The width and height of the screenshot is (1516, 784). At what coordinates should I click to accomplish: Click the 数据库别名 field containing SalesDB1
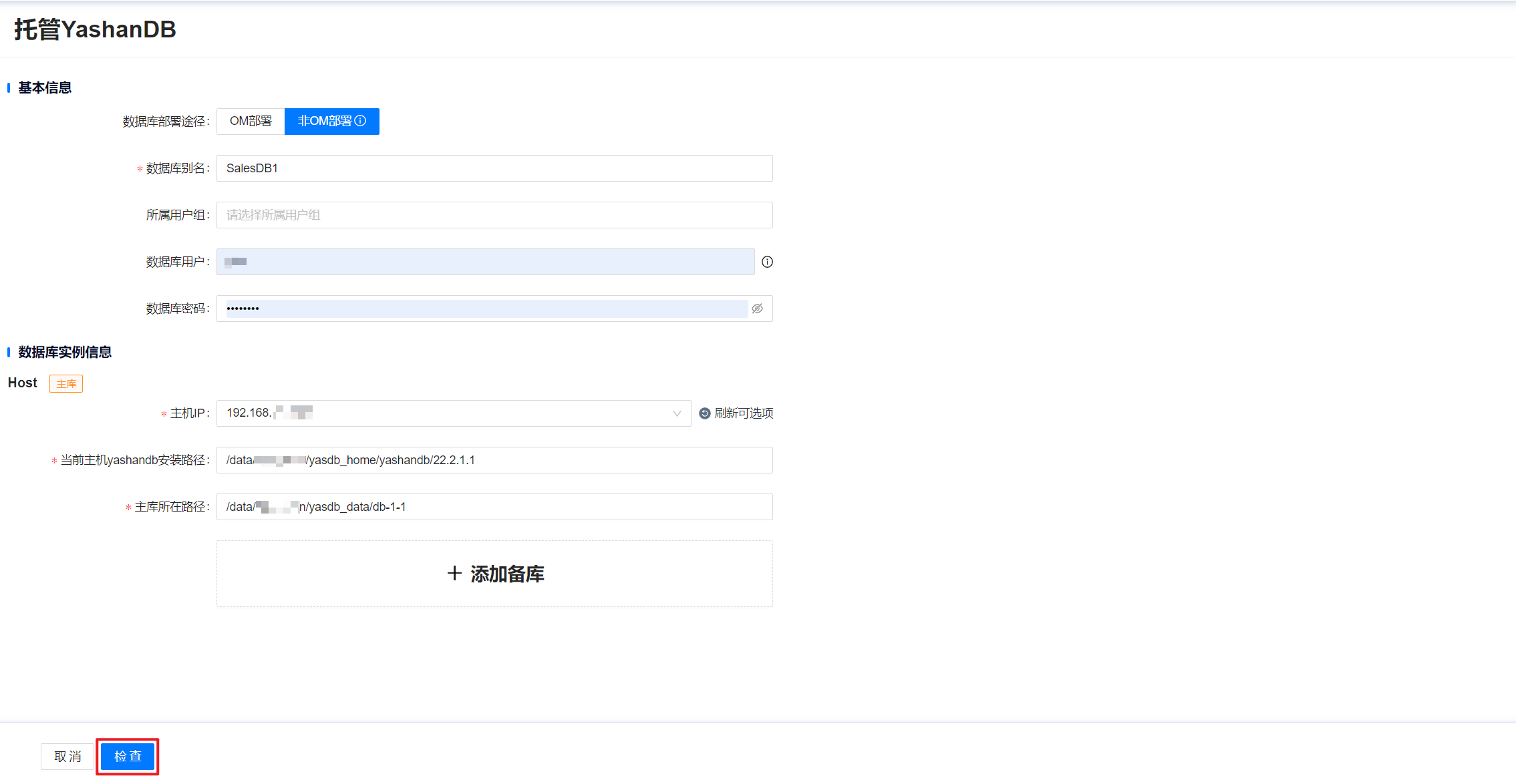pyautogui.click(x=494, y=168)
